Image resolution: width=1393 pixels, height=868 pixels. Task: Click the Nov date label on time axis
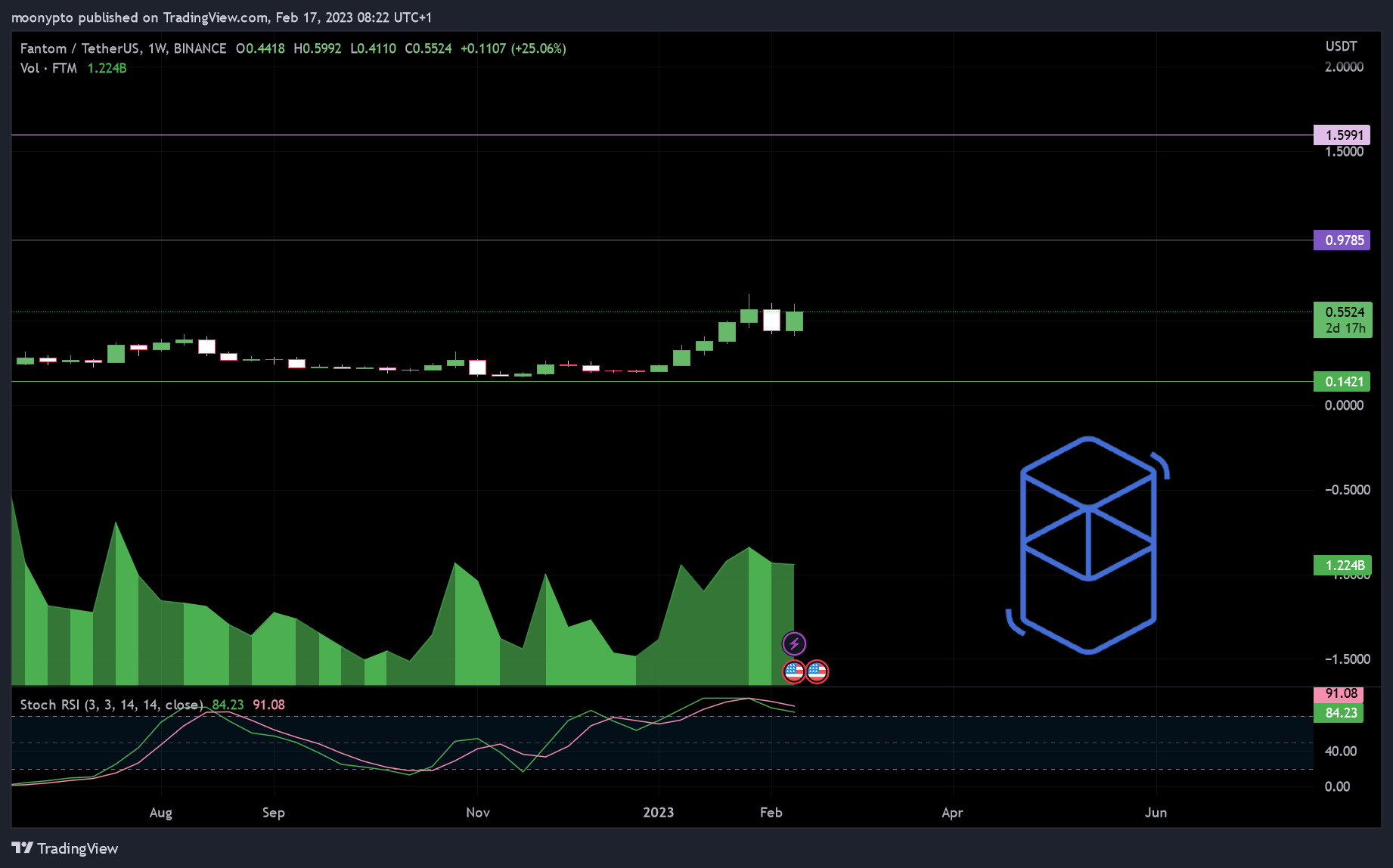[x=477, y=813]
